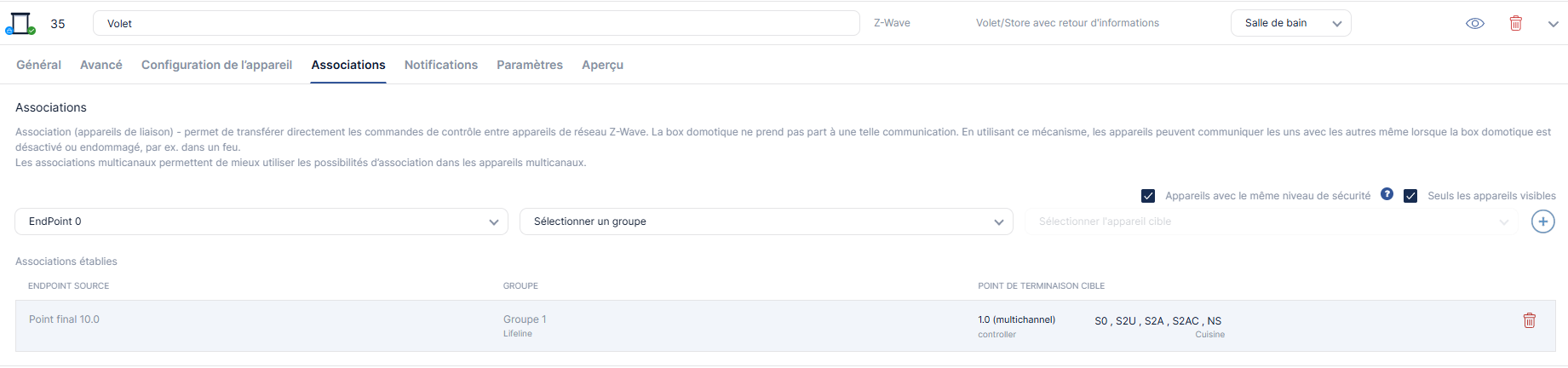Image resolution: width=1568 pixels, height=368 pixels.
Task: Delete the Groupe 1 Lifeline association
Action: click(1529, 320)
